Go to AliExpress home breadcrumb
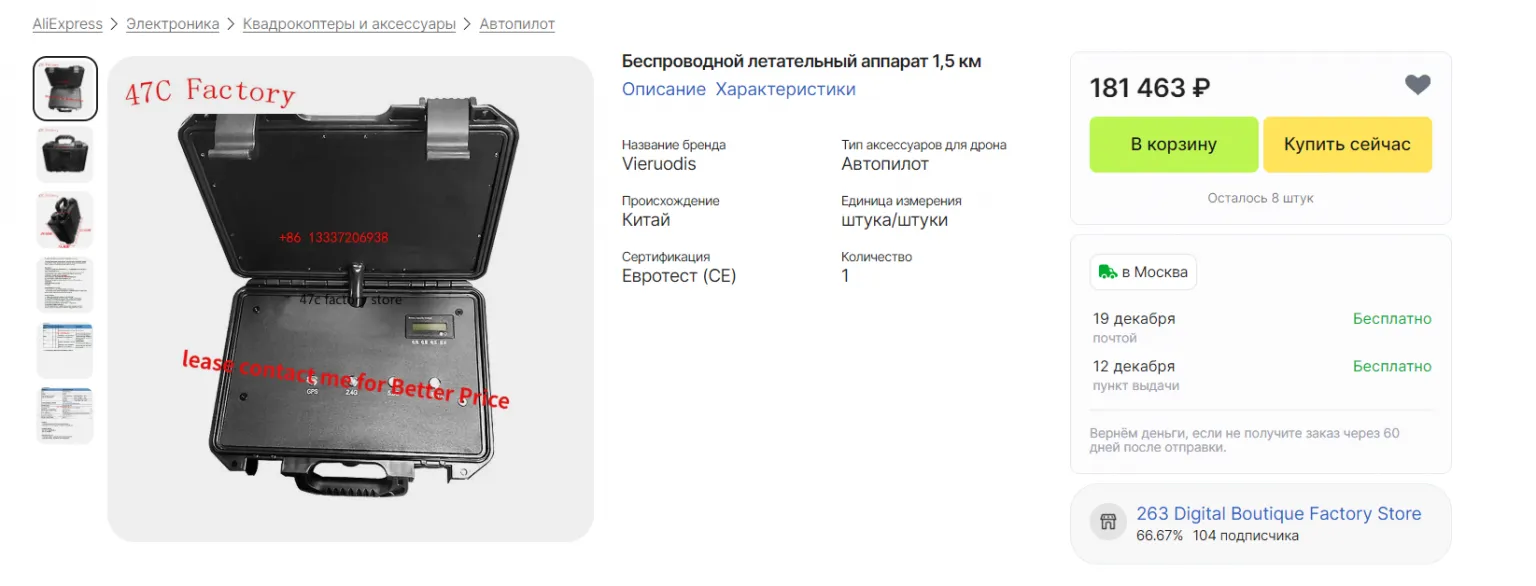The image size is (1536, 586). (x=67, y=24)
